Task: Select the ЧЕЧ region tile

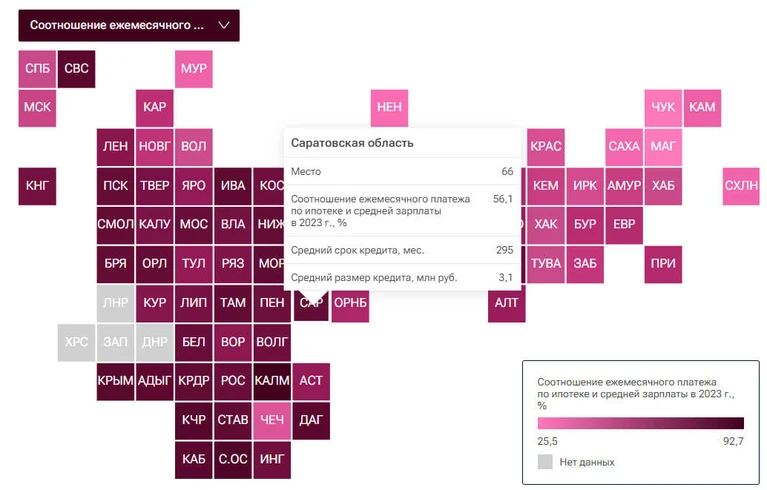Action: [x=272, y=421]
